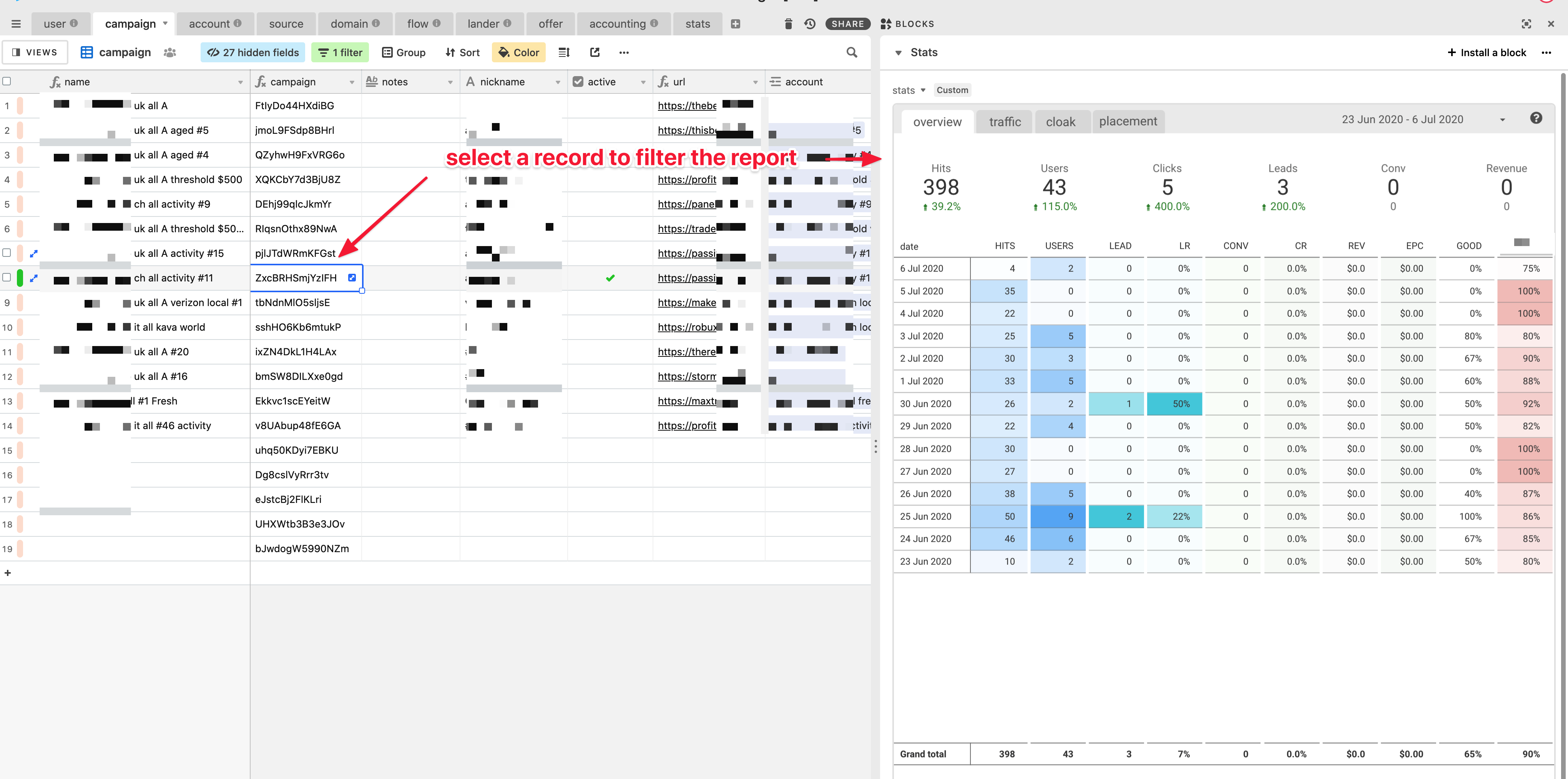Viewport: 1568px width, 779px height.
Task: Check the row checkbox for uk all A activity #15
Action: pyautogui.click(x=7, y=253)
